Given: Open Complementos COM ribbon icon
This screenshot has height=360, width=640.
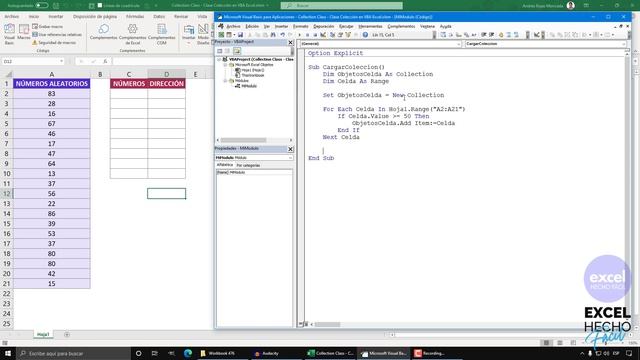Looking at the screenshot, I should click(x=162, y=34).
